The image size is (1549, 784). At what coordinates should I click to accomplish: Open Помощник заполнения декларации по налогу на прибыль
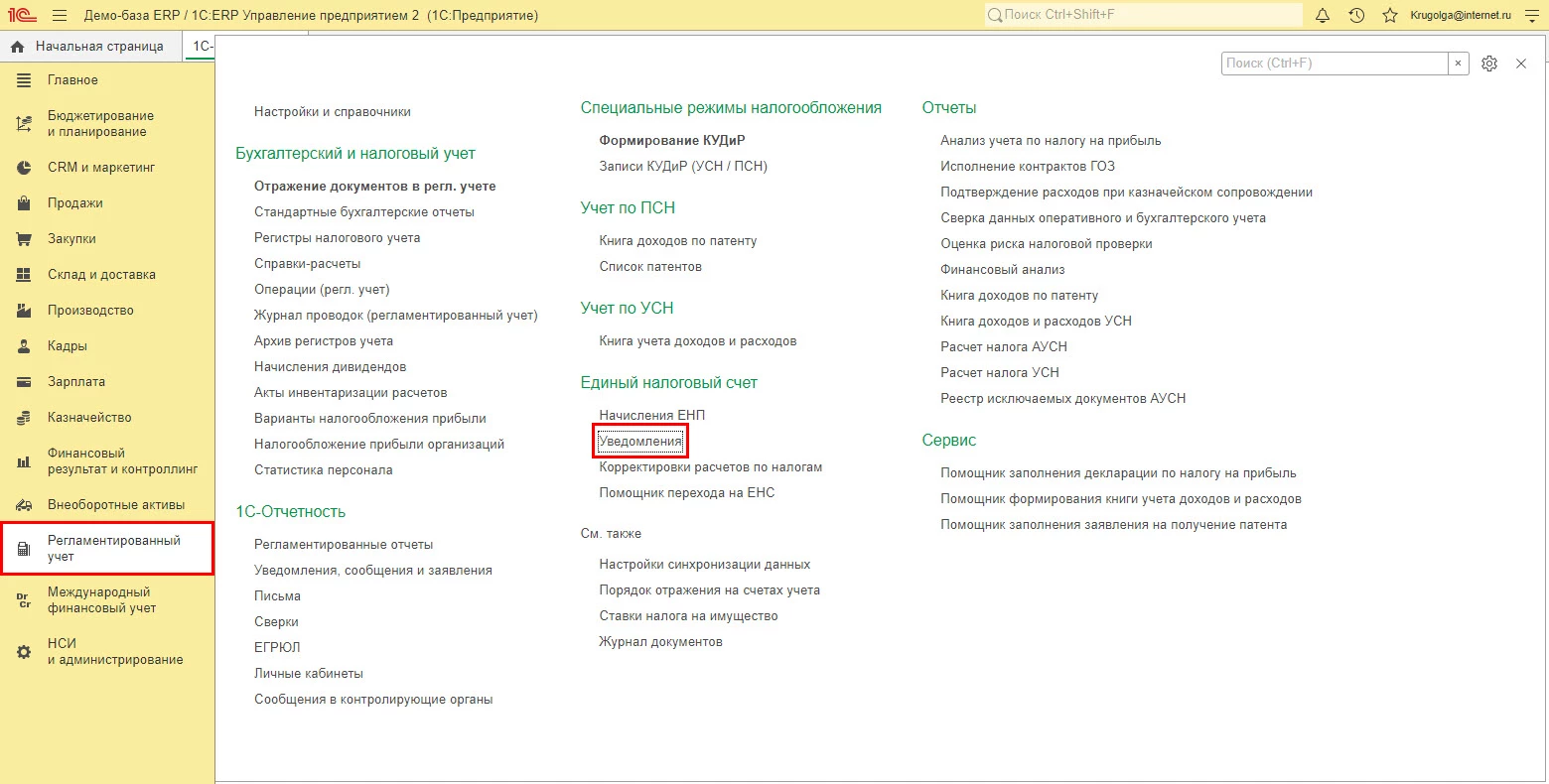click(1118, 473)
